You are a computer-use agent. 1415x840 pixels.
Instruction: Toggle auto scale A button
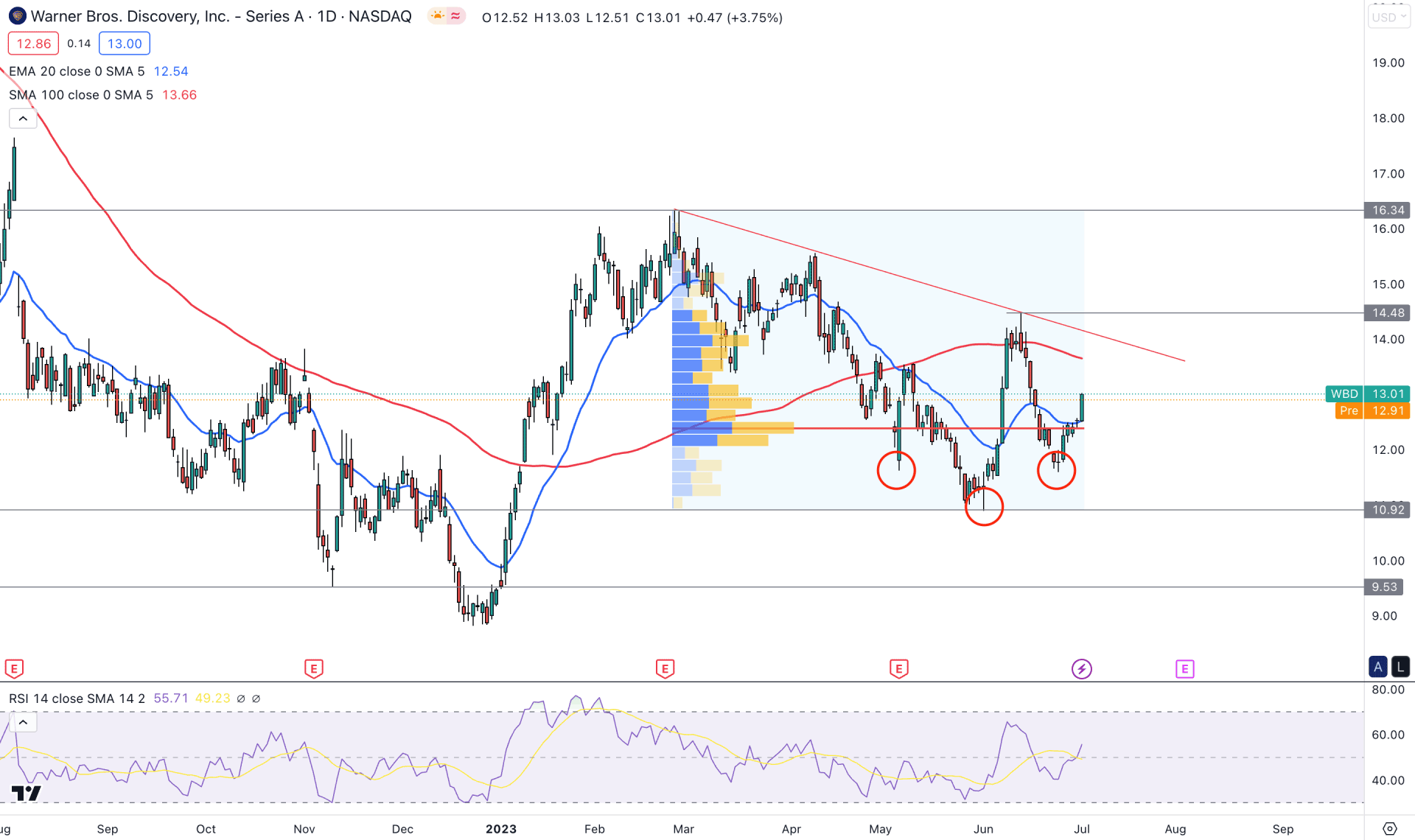pos(1377,667)
